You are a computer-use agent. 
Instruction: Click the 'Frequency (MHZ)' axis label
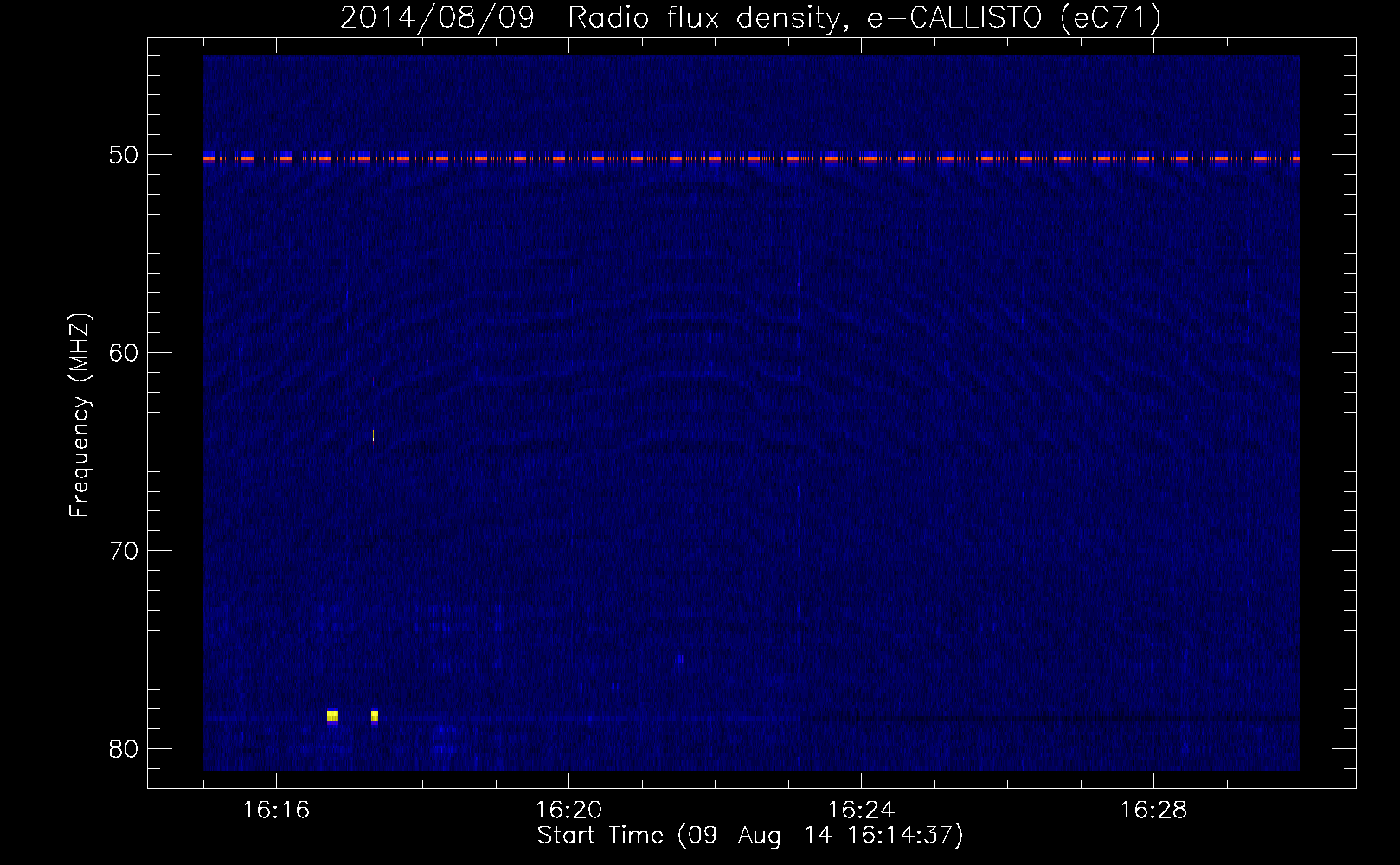pyautogui.click(x=80, y=415)
